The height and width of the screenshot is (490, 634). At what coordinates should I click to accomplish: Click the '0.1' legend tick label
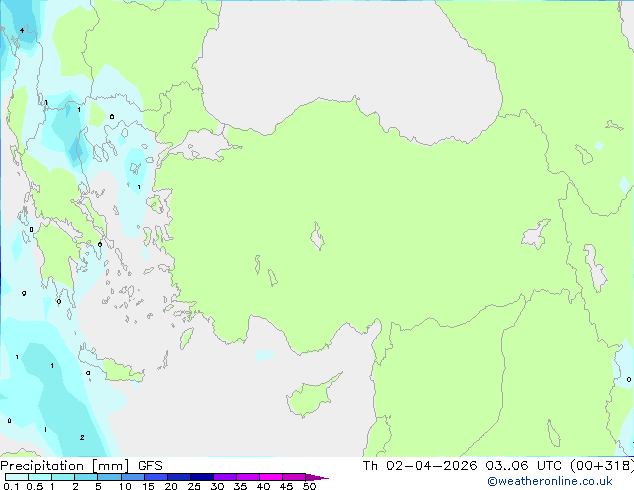coord(11,486)
